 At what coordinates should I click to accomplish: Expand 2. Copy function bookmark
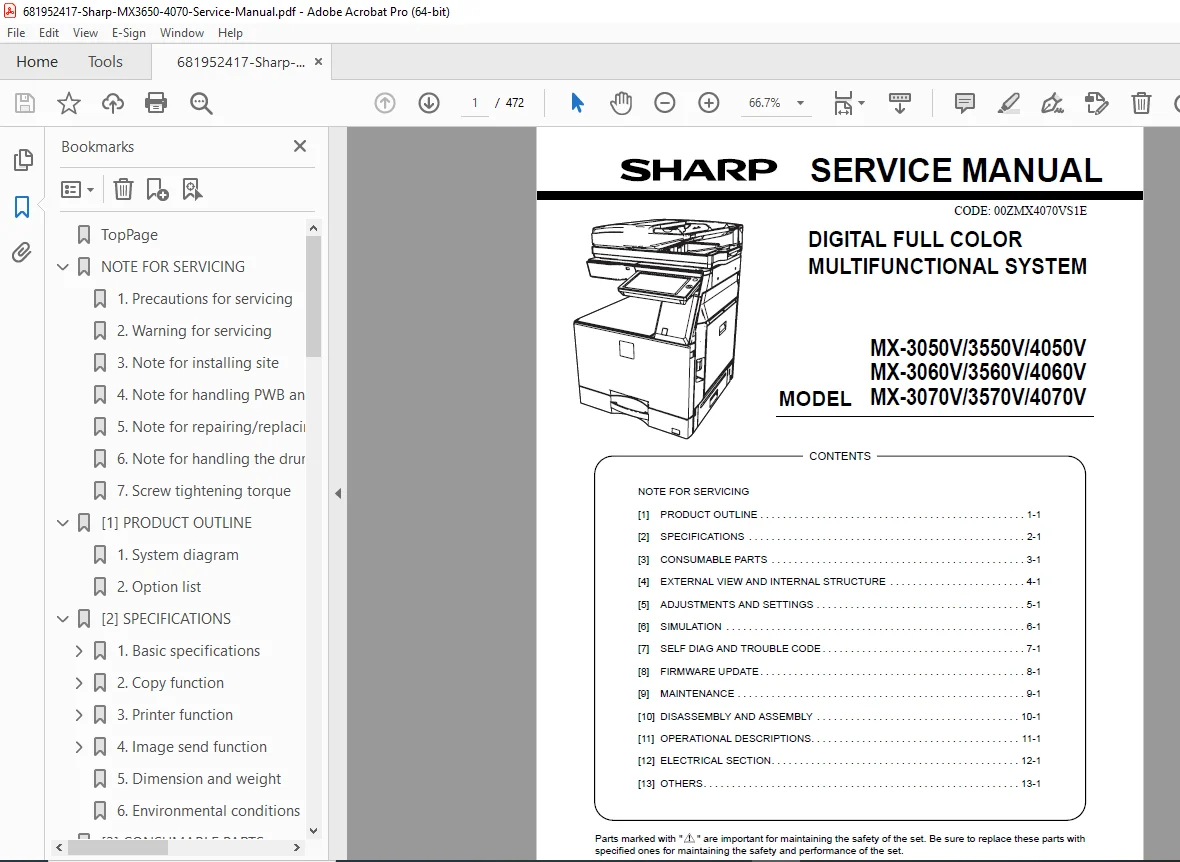(x=79, y=683)
